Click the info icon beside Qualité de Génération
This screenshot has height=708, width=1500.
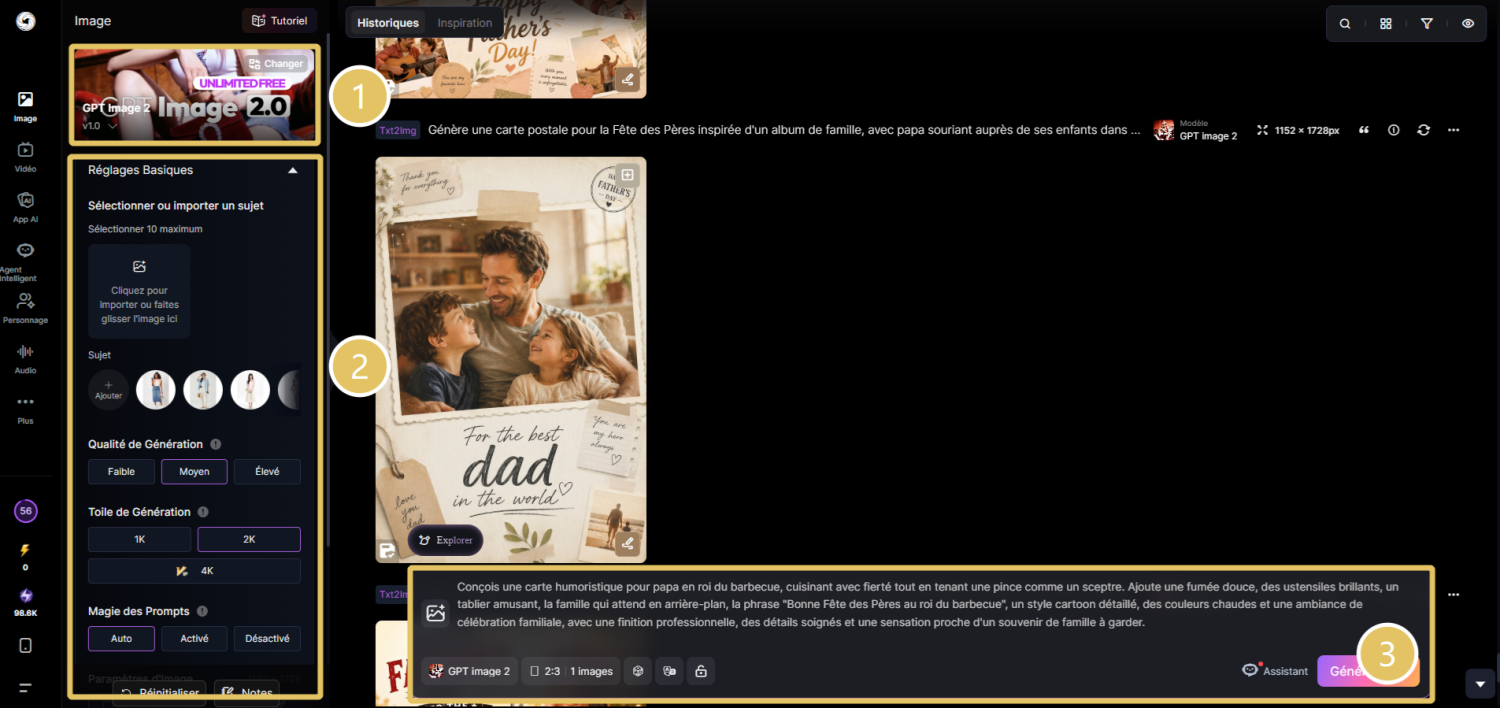tap(216, 444)
